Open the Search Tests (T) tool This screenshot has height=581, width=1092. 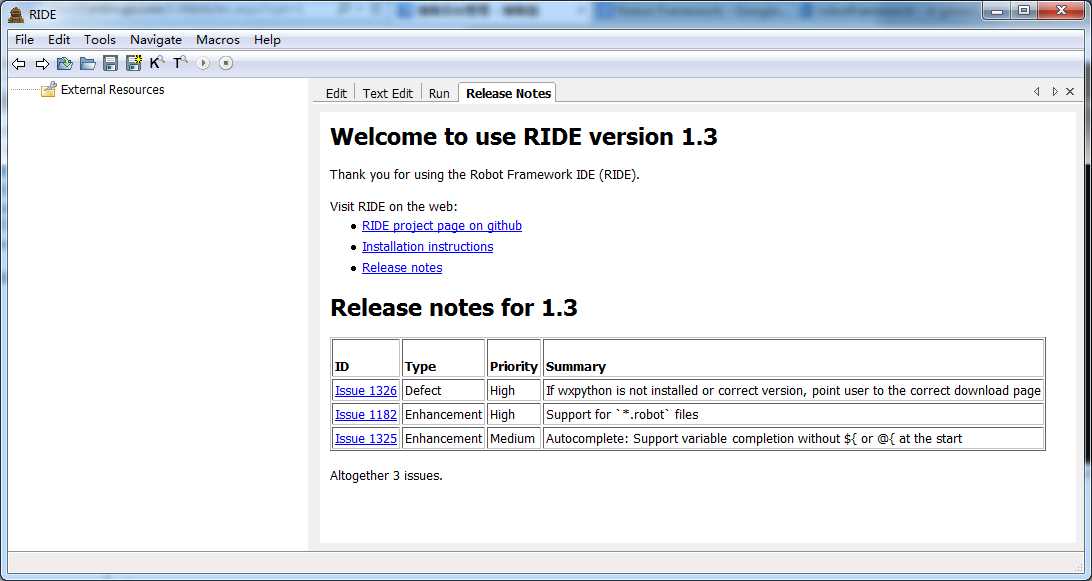(x=180, y=63)
